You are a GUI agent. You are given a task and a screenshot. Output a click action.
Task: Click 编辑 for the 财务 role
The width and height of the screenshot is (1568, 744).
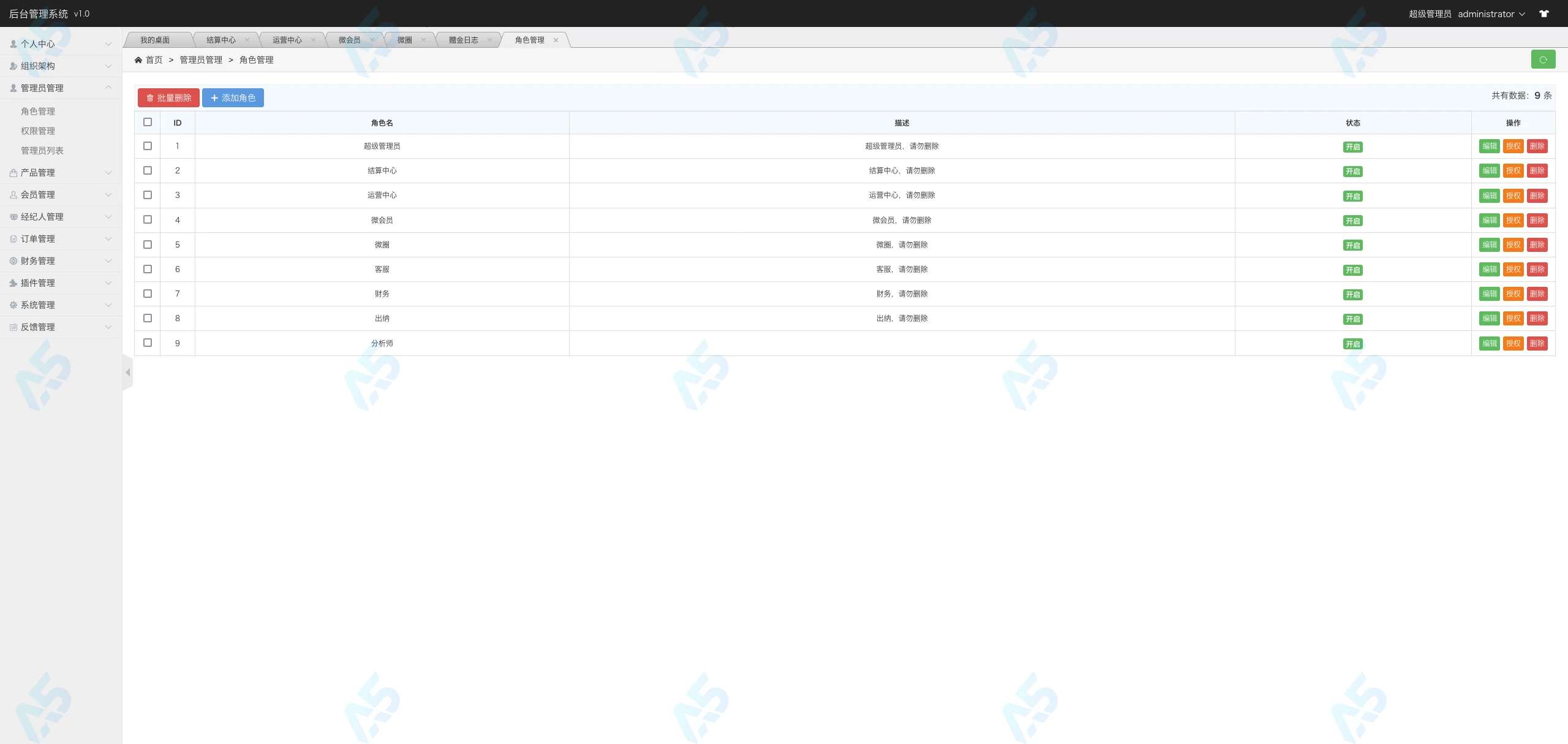[1490, 294]
